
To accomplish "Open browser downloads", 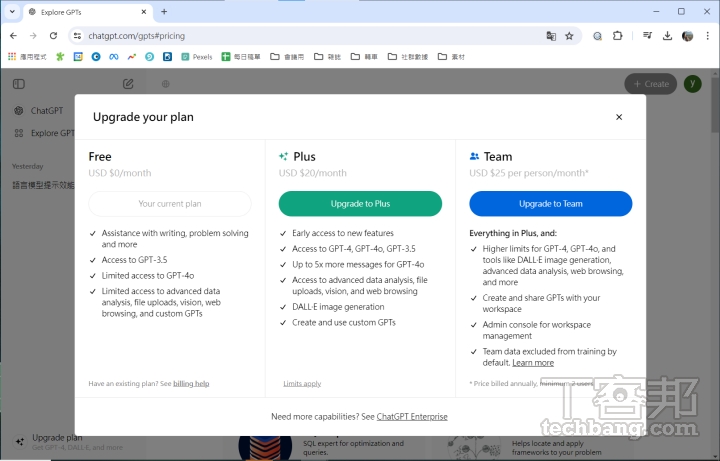I will point(667,36).
